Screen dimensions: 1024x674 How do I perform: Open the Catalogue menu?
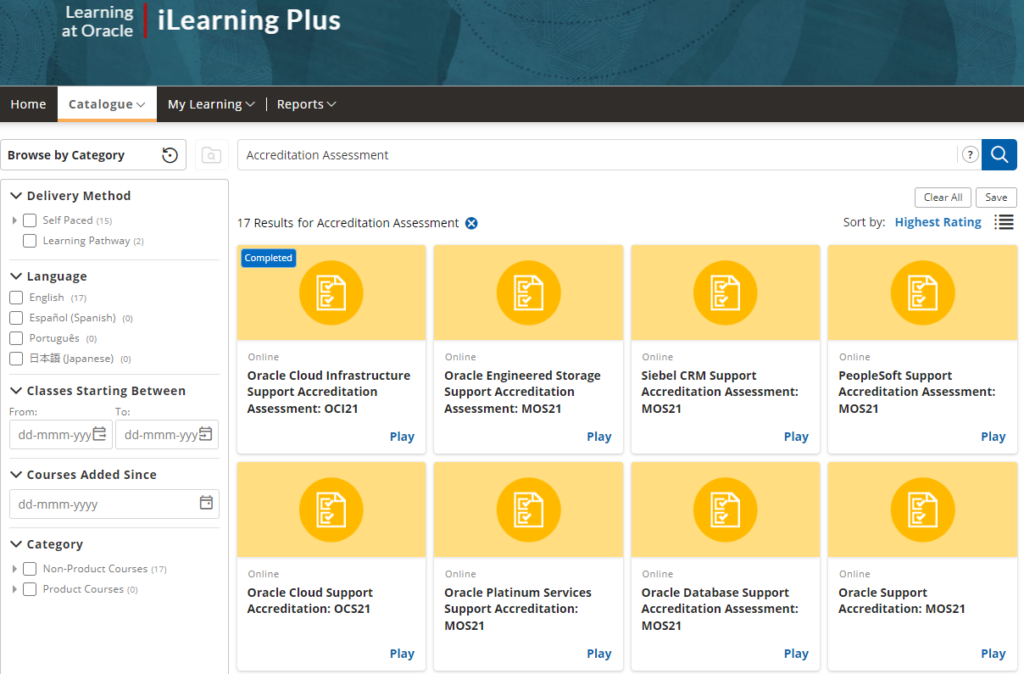coord(107,104)
